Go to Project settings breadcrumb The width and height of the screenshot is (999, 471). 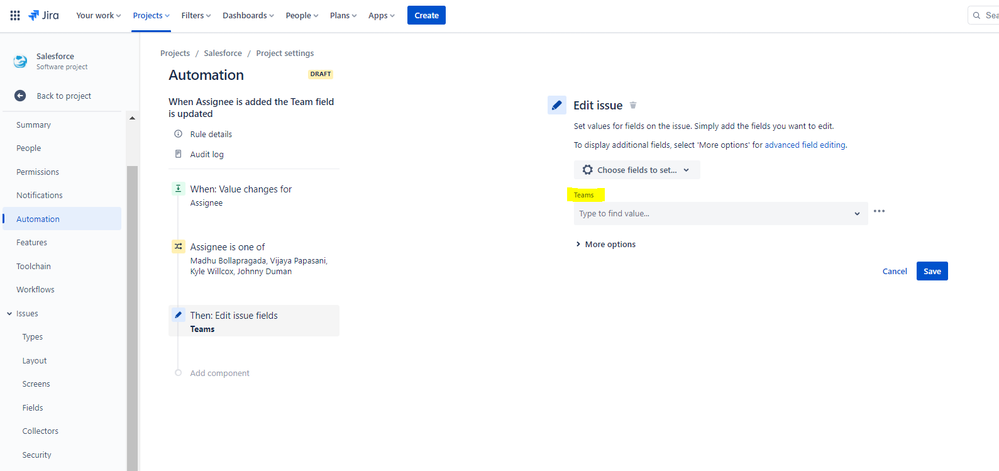(285, 53)
